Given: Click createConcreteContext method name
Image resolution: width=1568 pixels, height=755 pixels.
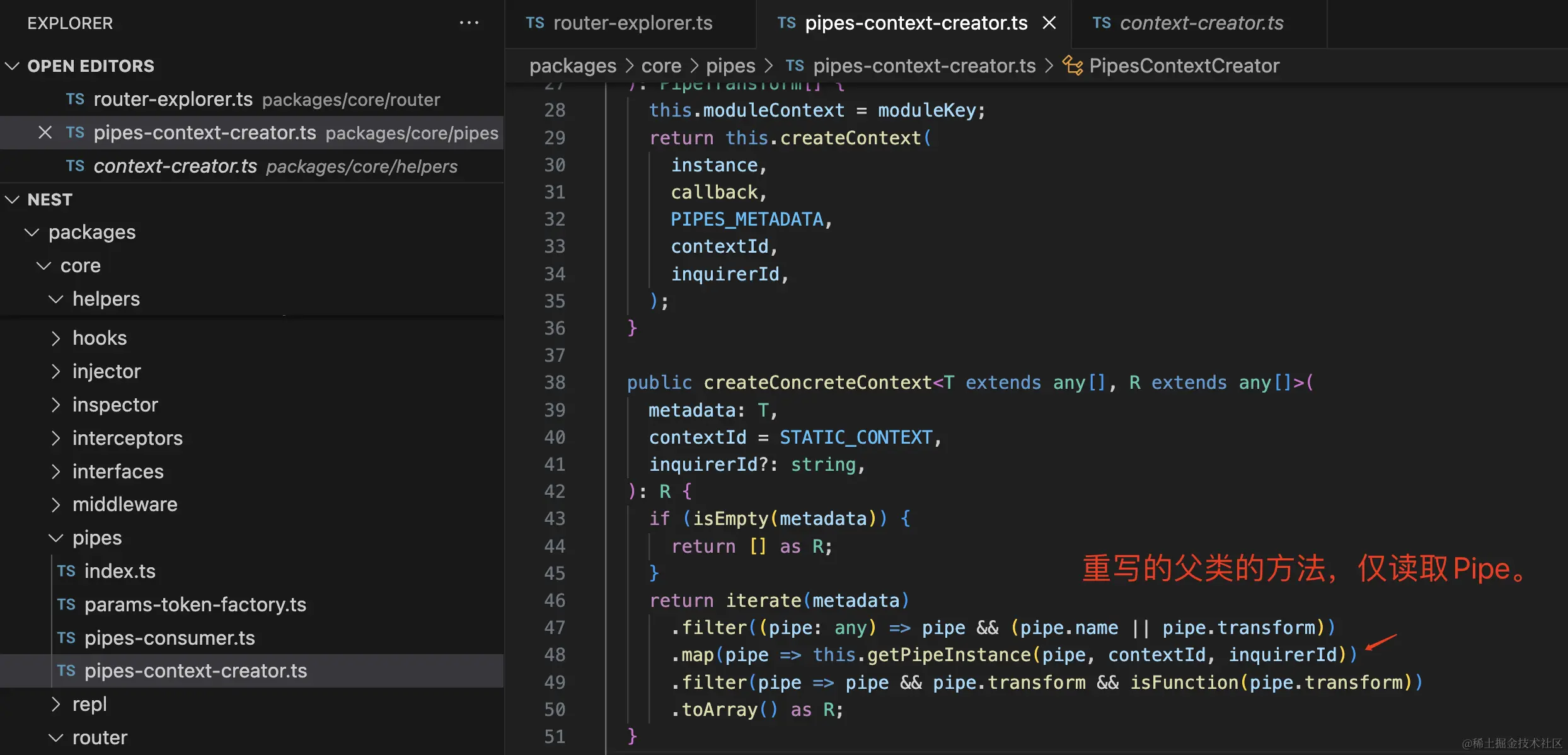Looking at the screenshot, I should pos(817,383).
